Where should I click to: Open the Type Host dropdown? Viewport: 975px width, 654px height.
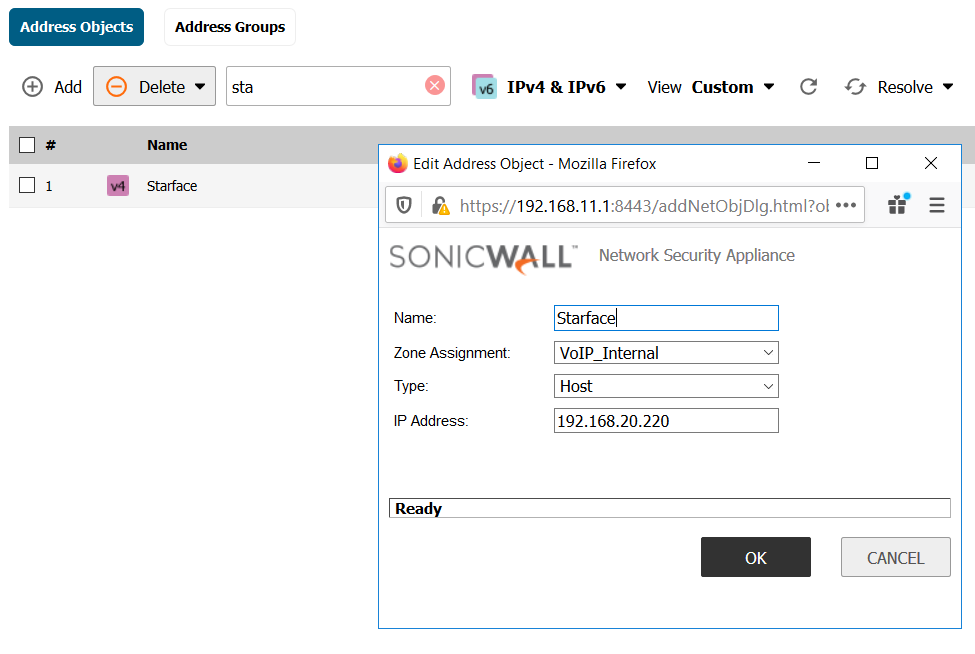666,386
